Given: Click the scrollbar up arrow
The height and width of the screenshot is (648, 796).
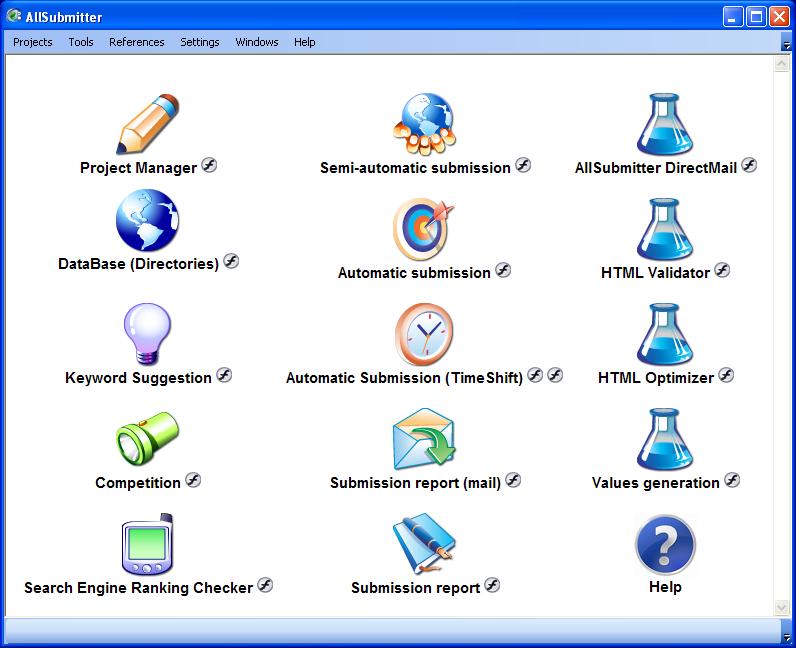Looking at the screenshot, I should click(781, 63).
